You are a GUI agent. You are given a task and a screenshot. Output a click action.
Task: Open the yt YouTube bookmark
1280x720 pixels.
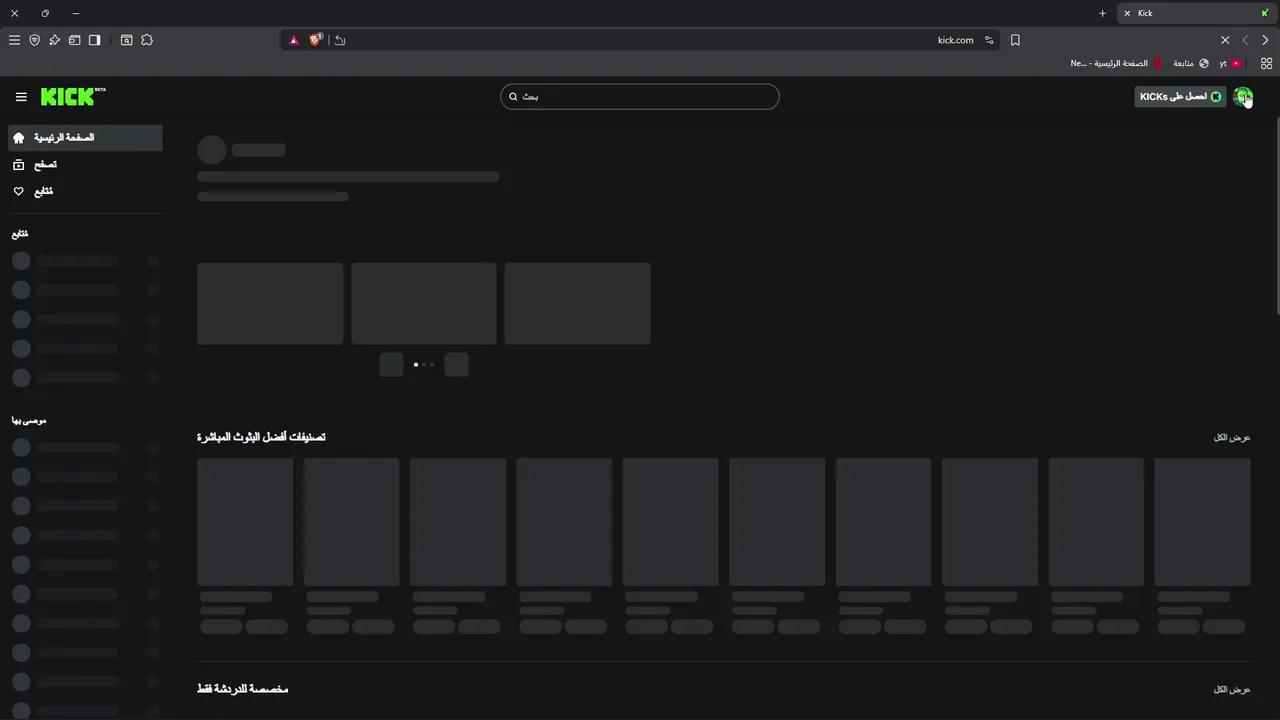coord(1230,63)
